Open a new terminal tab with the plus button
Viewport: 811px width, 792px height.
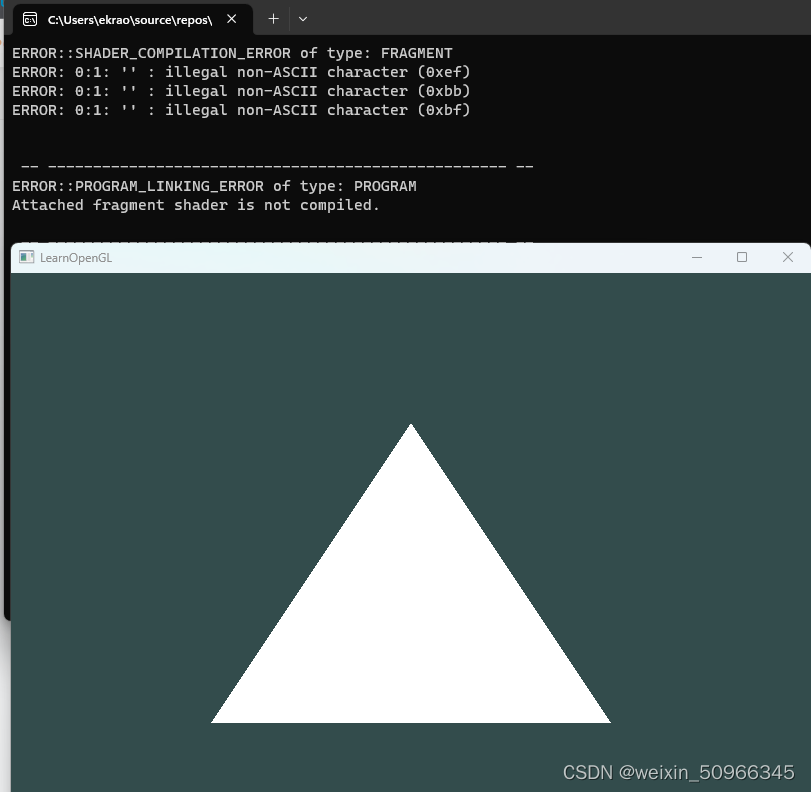(x=271, y=18)
